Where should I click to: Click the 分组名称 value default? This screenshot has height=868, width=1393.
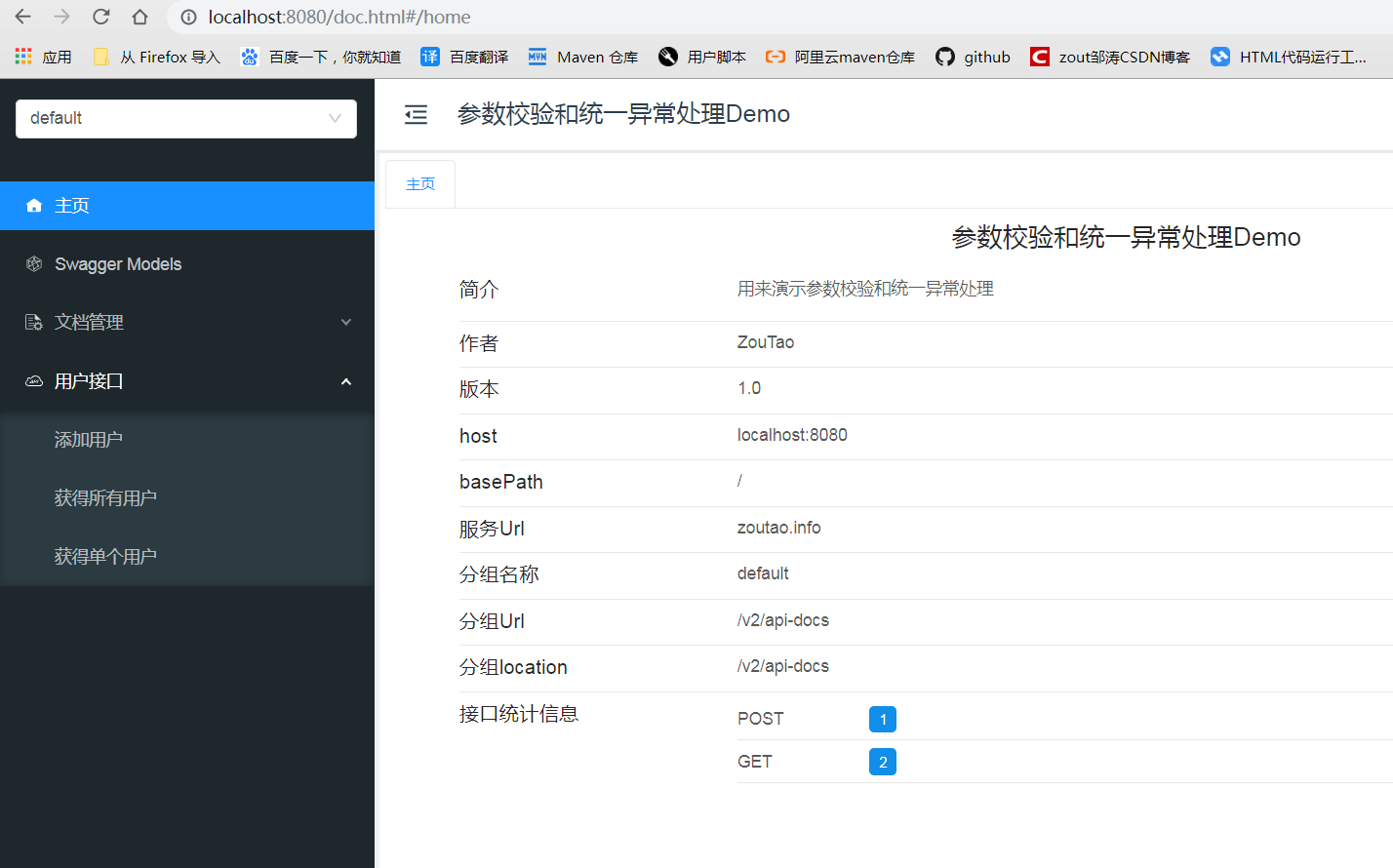[763, 573]
